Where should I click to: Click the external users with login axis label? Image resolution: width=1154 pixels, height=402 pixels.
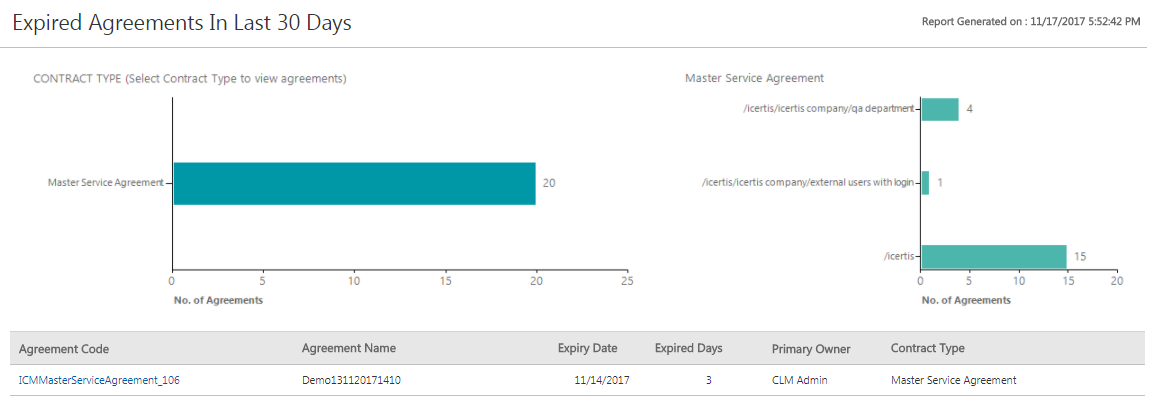(808, 183)
